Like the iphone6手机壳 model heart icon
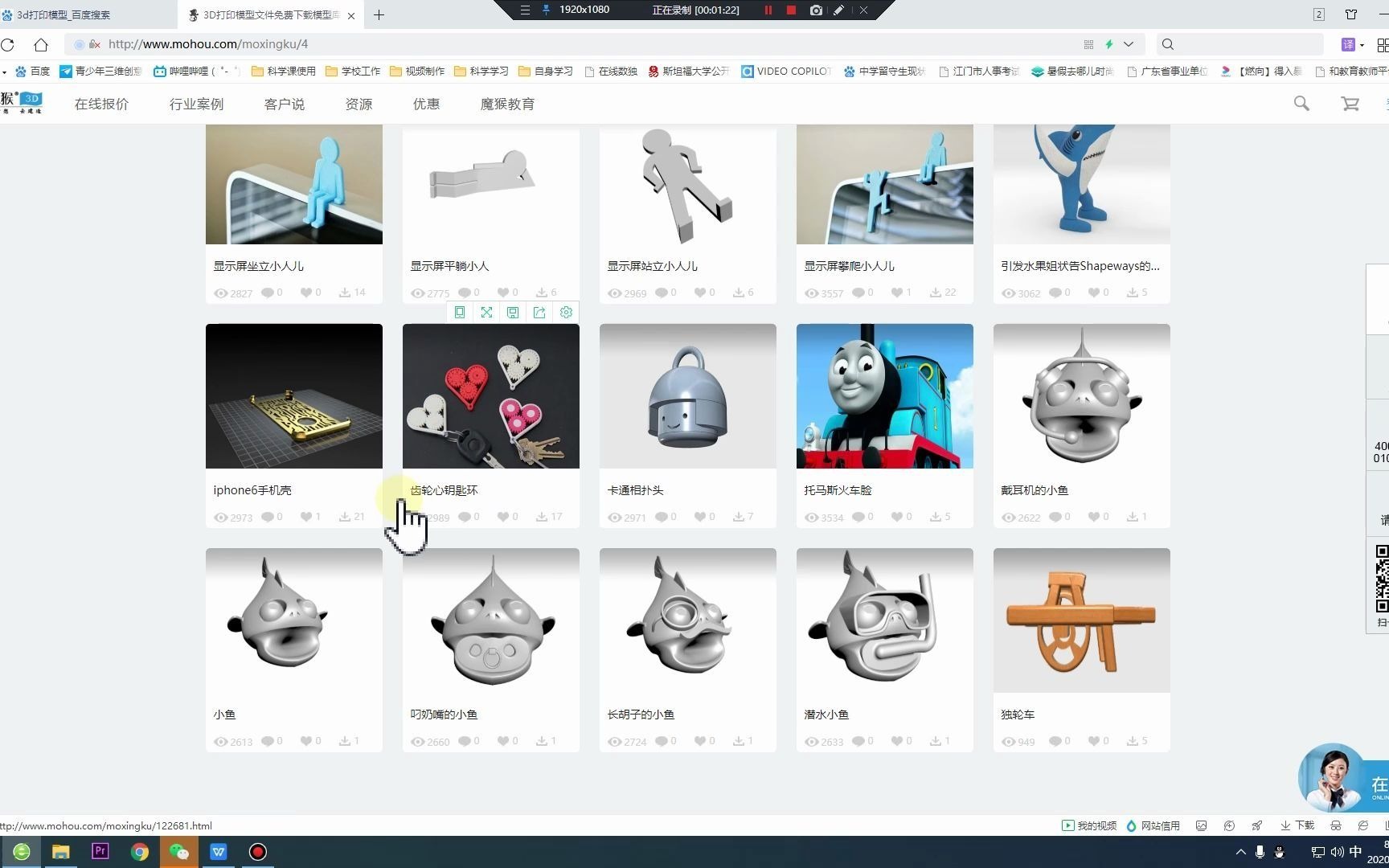The height and width of the screenshot is (868, 1389). click(x=306, y=517)
